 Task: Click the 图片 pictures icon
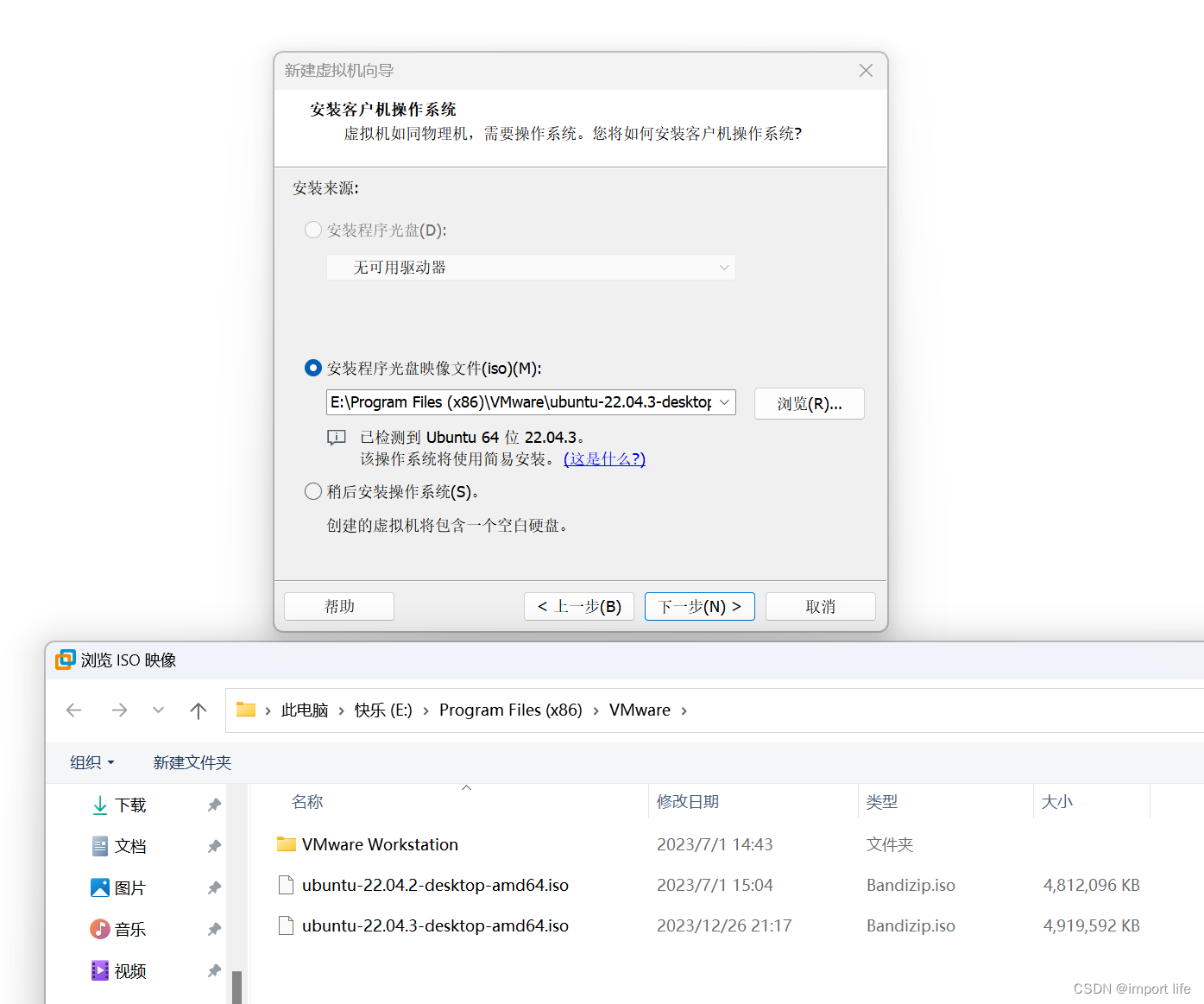tap(100, 887)
